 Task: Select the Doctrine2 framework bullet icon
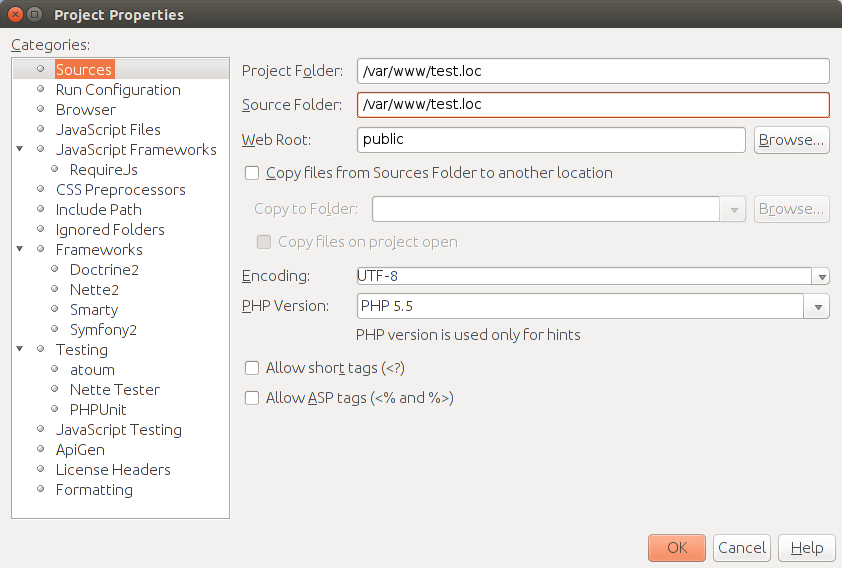coord(55,269)
